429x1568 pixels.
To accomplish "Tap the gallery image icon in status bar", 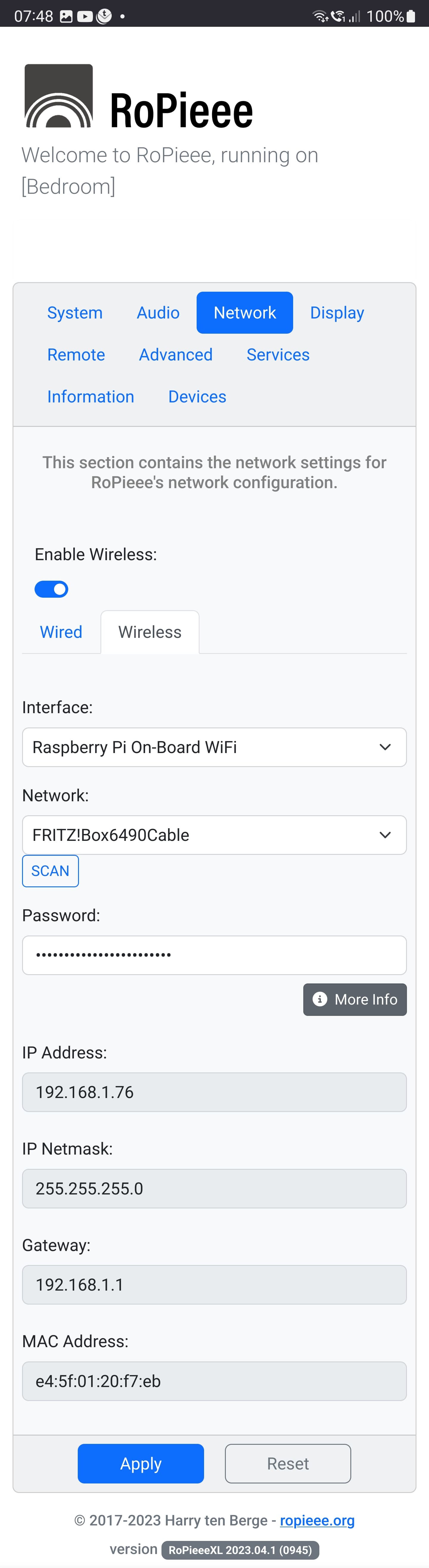I will coord(66,16).
